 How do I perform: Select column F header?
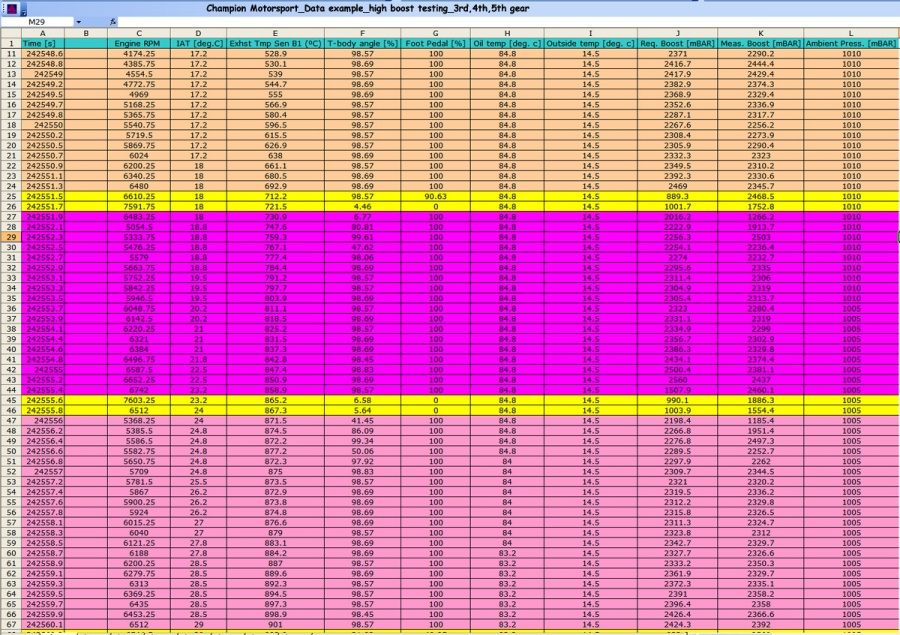coord(362,33)
